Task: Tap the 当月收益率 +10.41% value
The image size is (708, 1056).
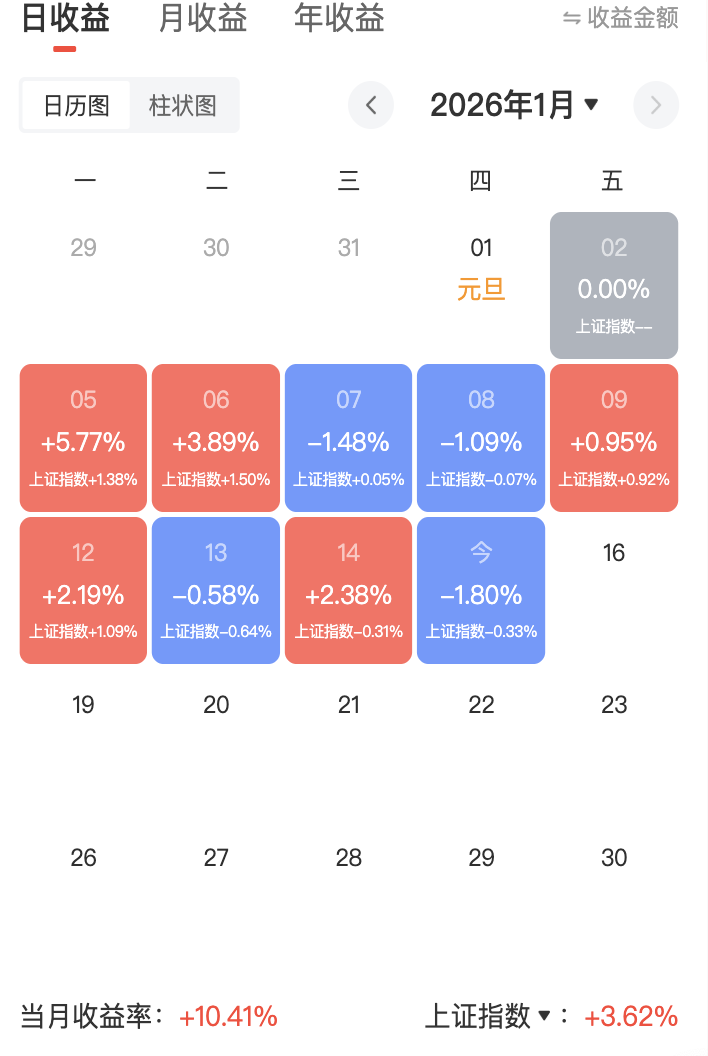Action: pyautogui.click(x=228, y=1017)
